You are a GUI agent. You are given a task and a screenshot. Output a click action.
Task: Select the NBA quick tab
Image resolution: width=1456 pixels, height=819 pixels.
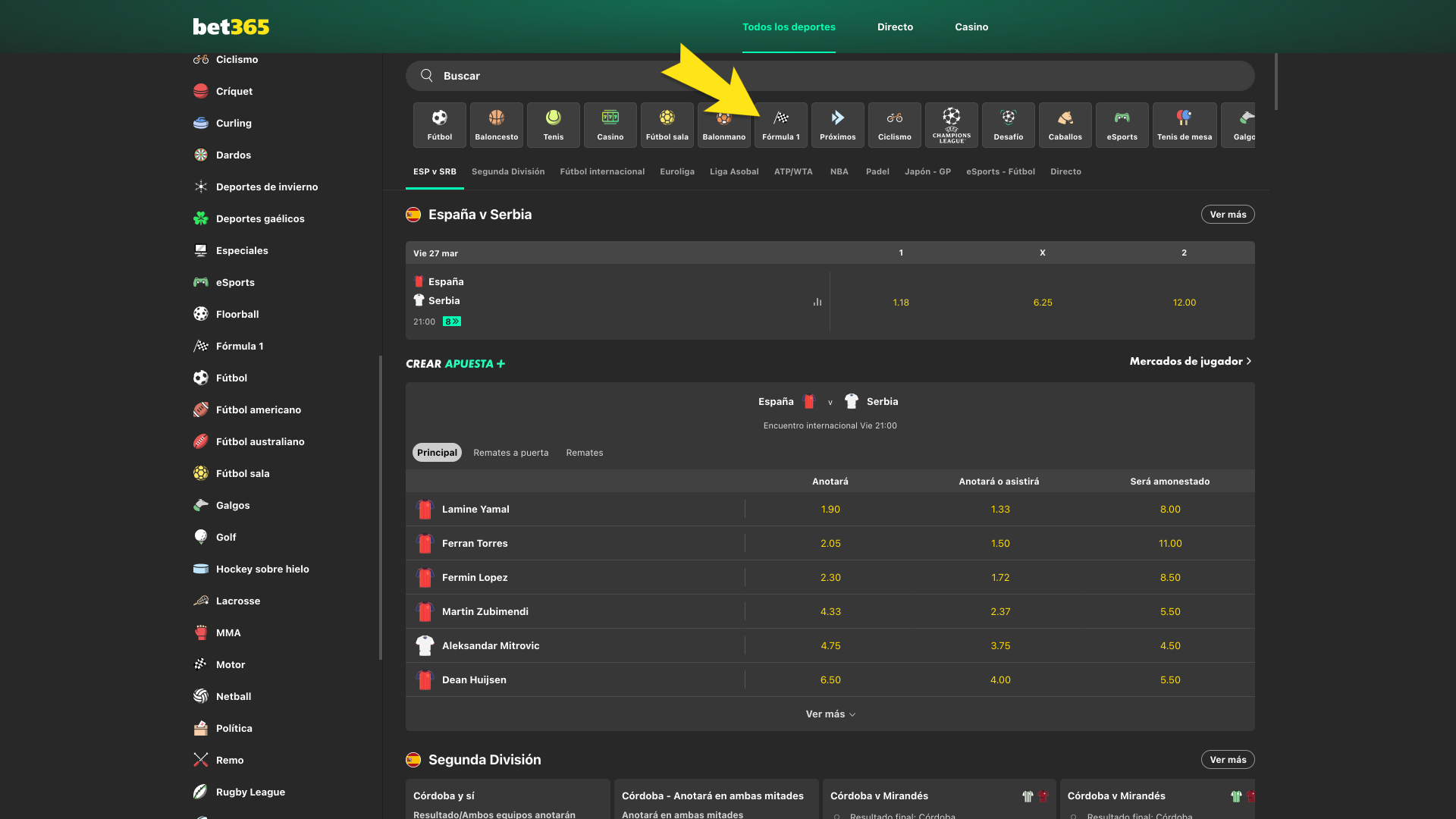839,171
